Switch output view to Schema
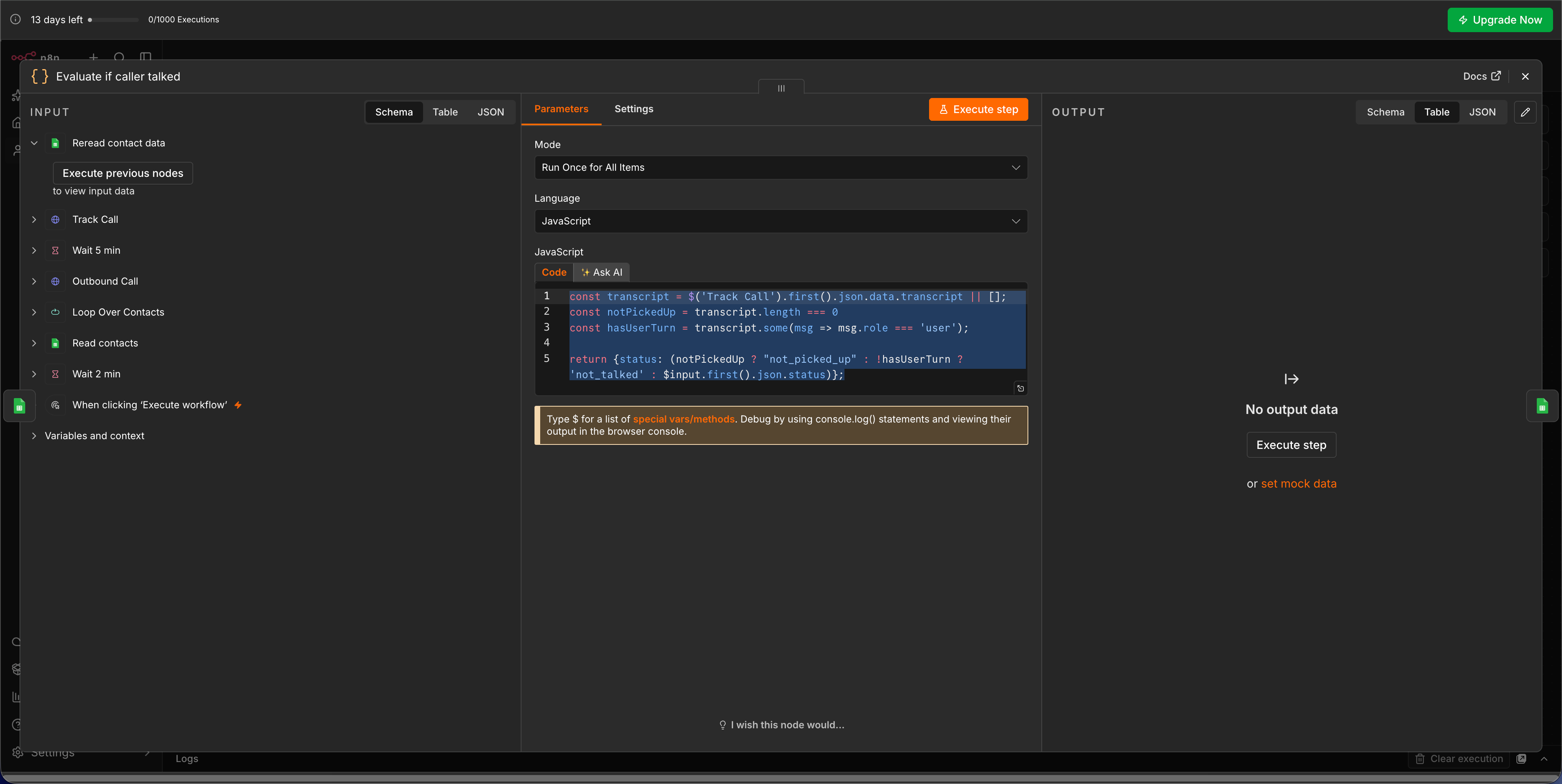Viewport: 1562px width, 784px height. pos(1385,112)
